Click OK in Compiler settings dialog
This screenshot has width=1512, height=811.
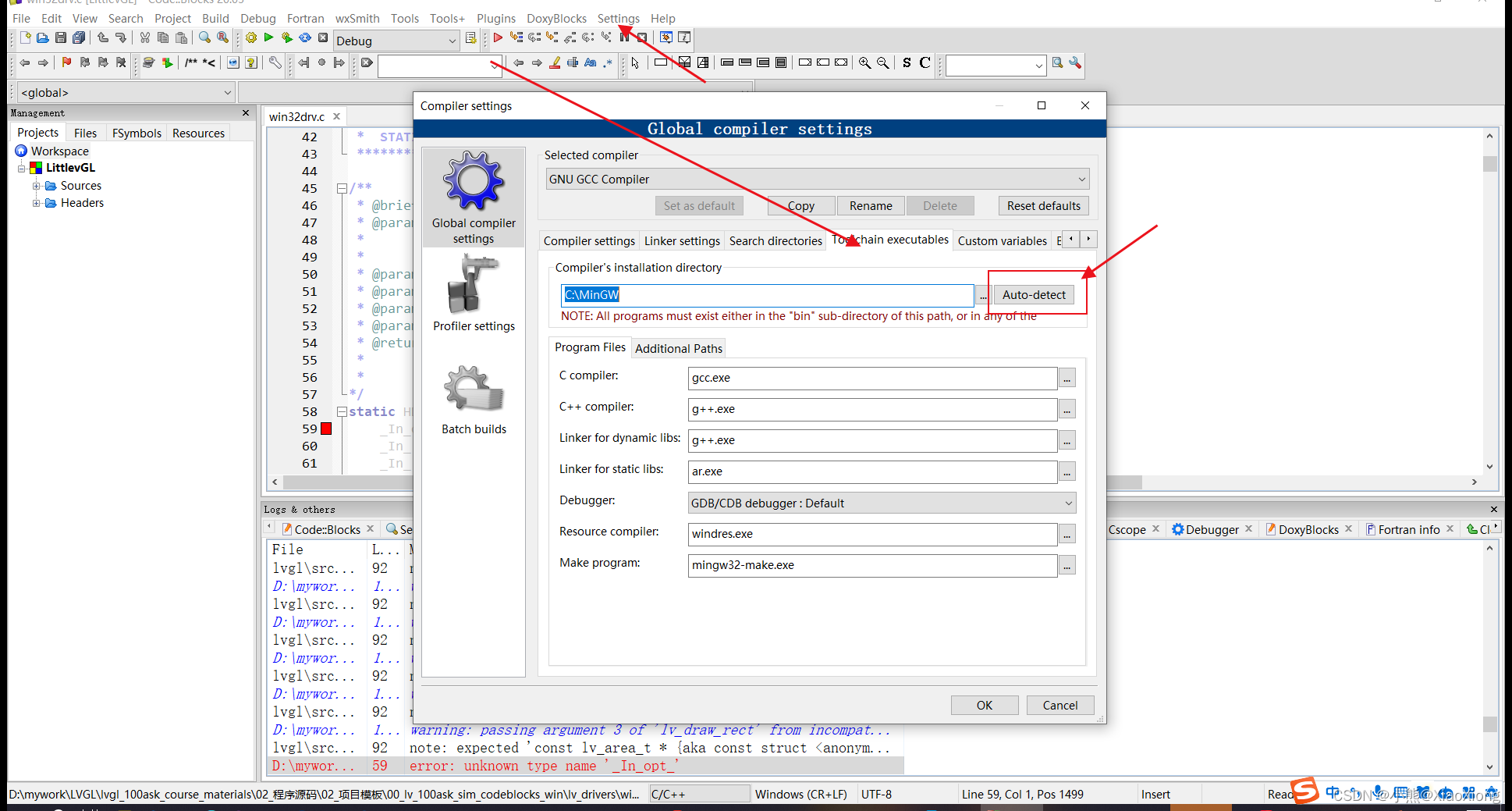[x=985, y=705]
